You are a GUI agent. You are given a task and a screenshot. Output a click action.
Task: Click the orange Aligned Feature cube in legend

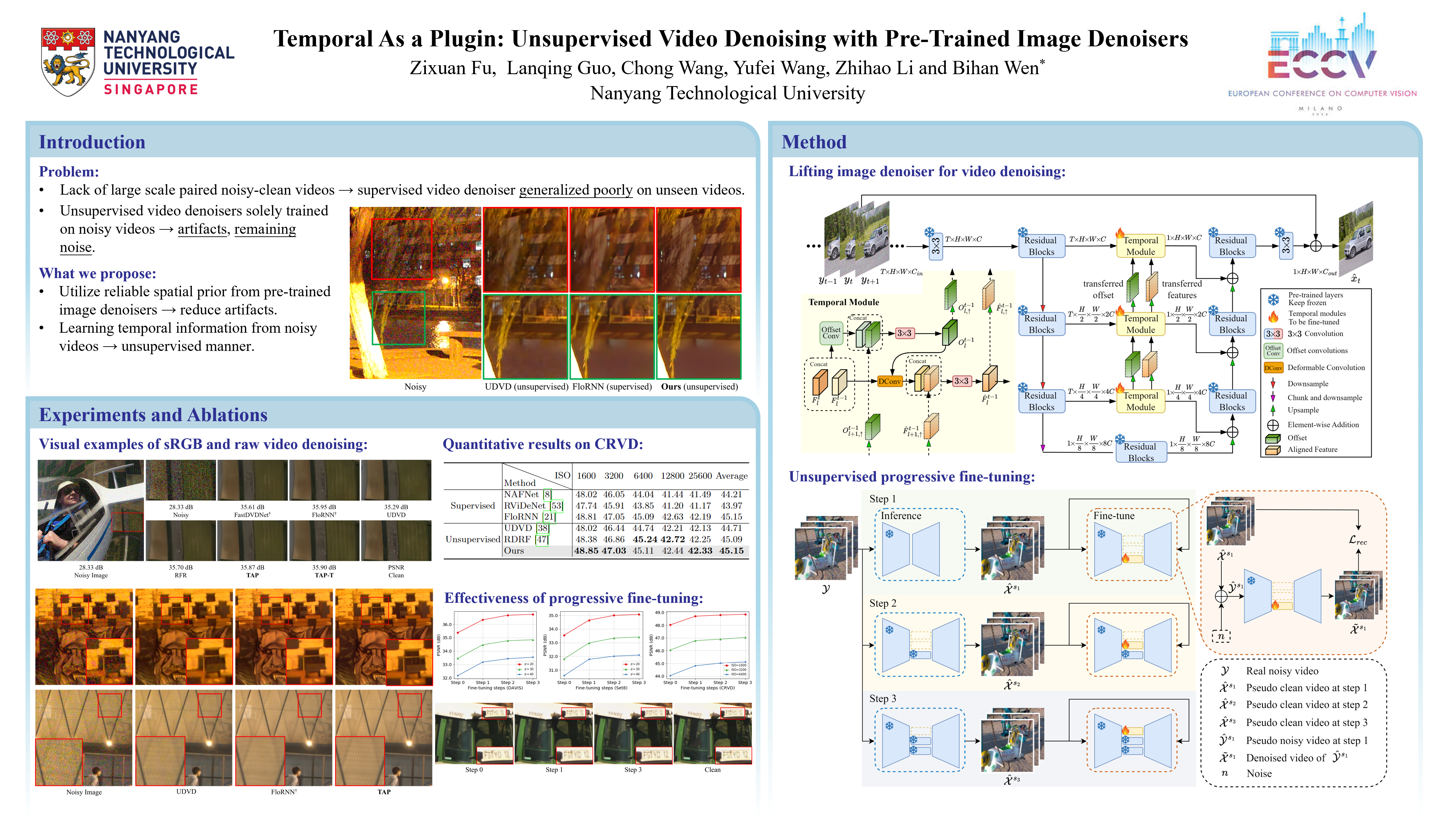point(1273,450)
